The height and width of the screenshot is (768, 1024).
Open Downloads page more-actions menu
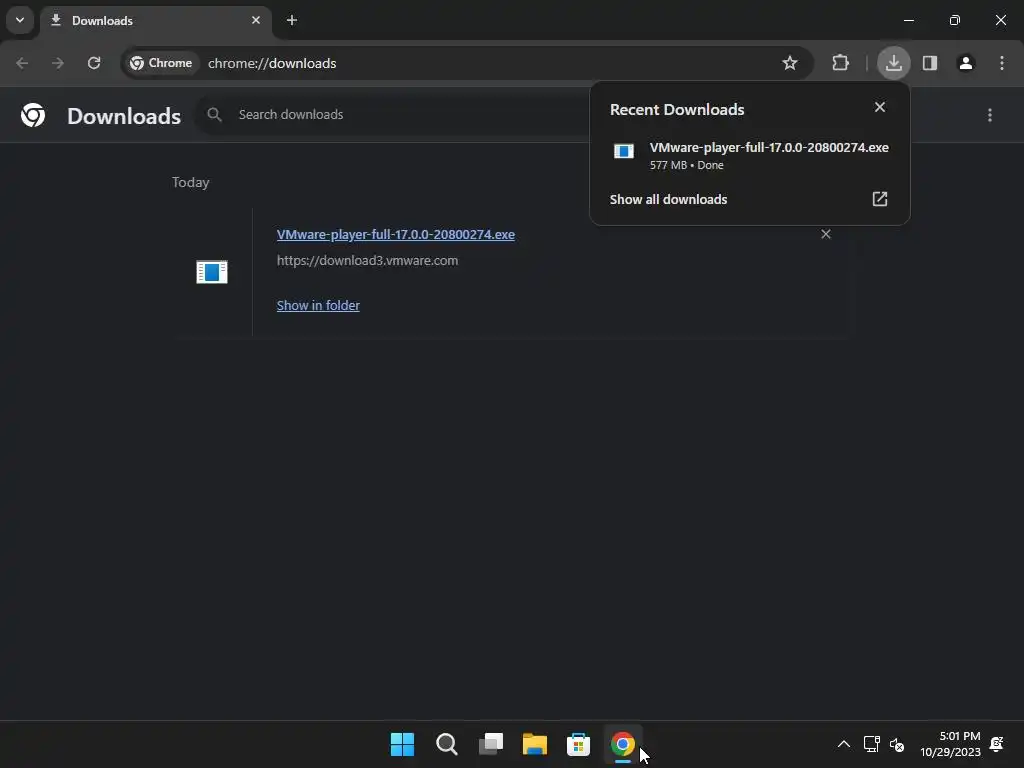coord(990,115)
